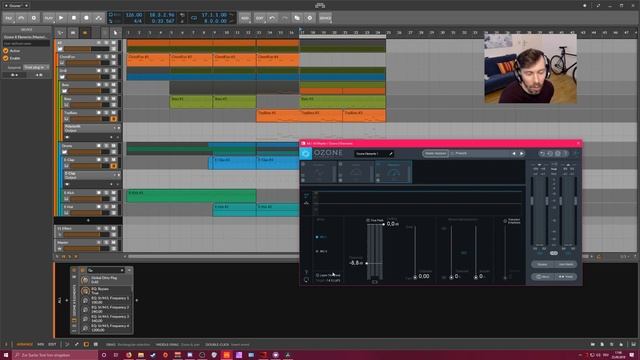Click the Gain Match button in Ozone

pos(566,264)
